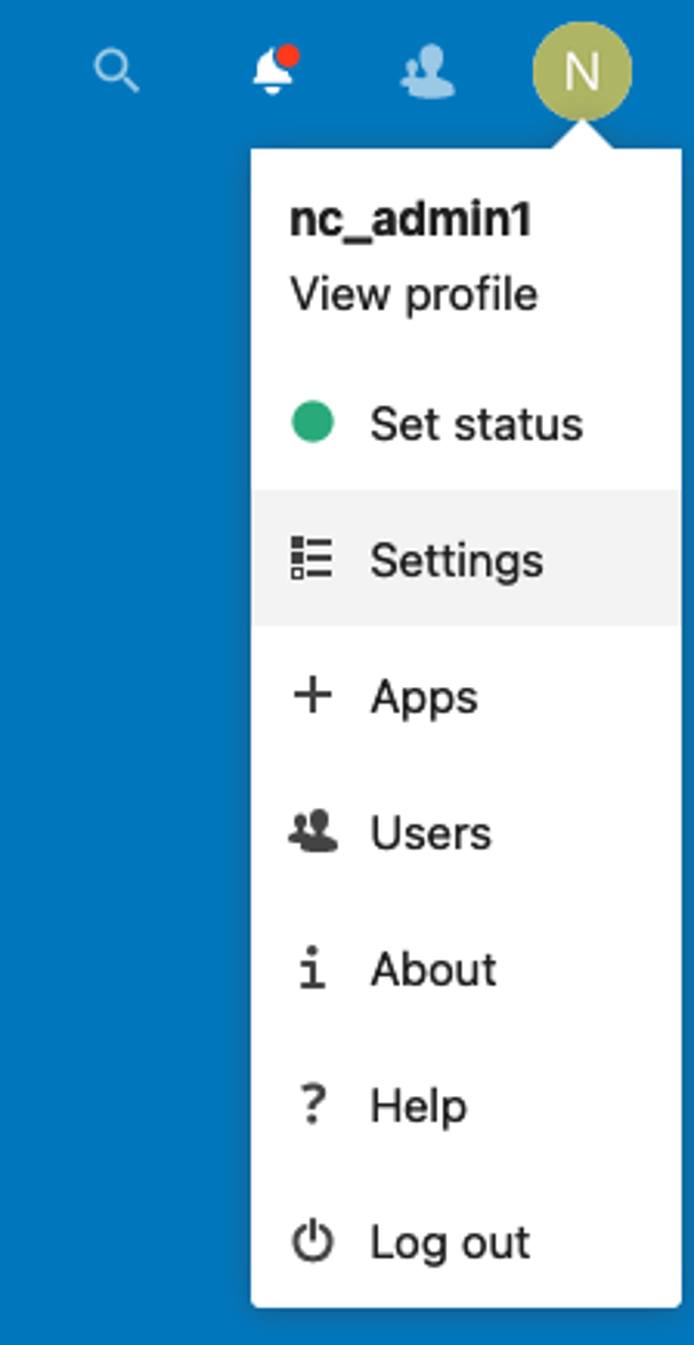Screen dimensions: 694x1345
Task: Toggle your online status via the green dot
Action: point(311,423)
